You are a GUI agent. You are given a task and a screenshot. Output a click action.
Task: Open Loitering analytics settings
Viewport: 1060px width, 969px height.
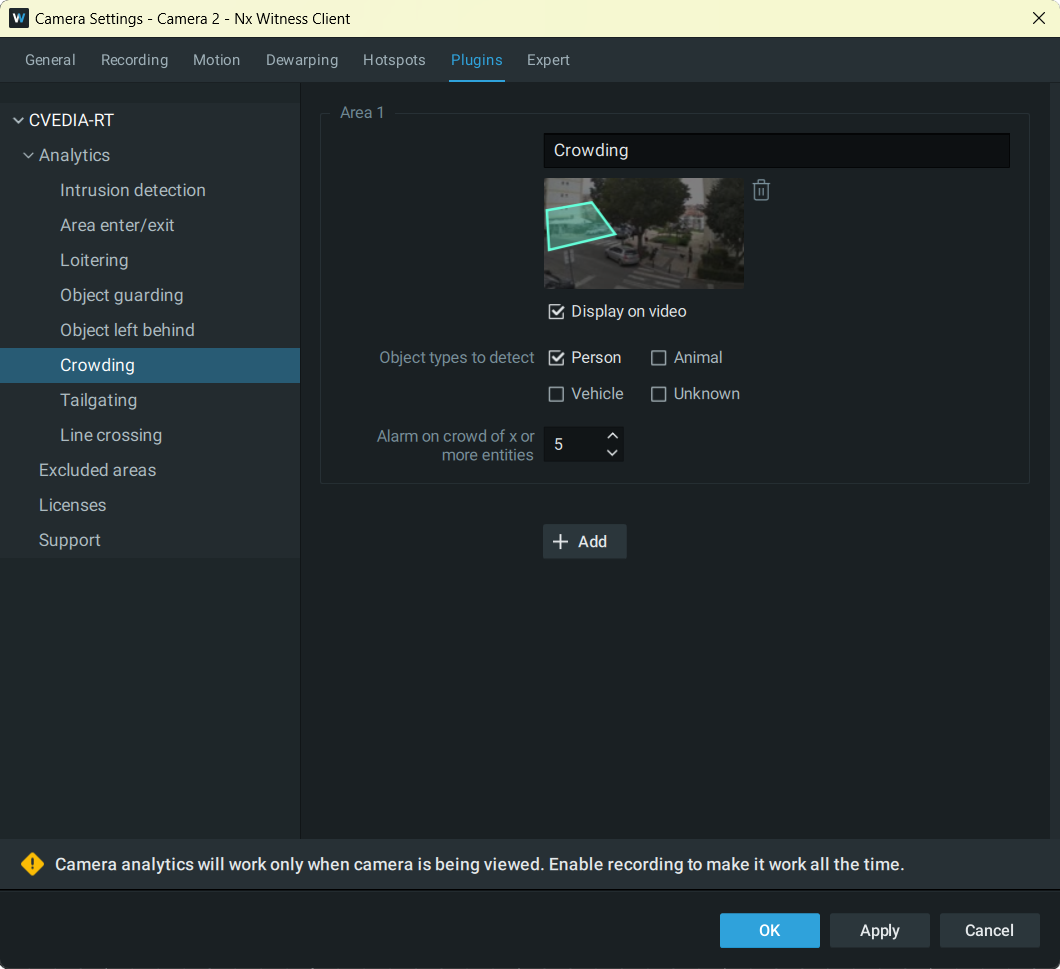tap(150, 260)
